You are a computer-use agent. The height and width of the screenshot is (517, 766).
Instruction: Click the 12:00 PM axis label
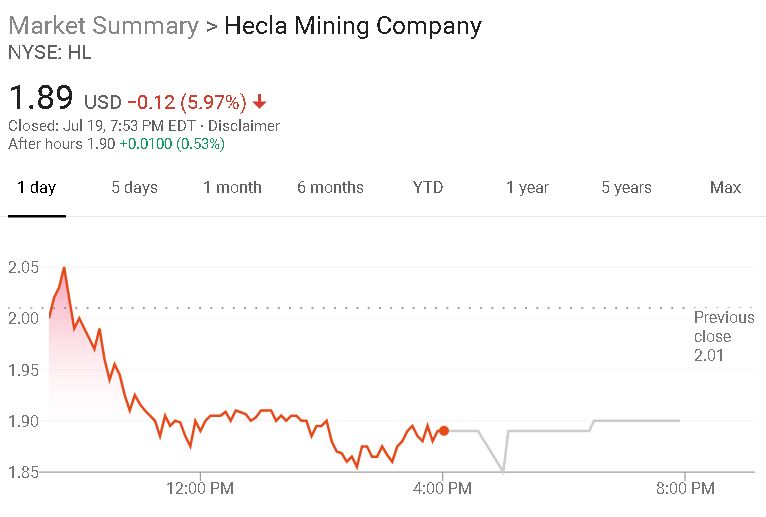[200, 489]
